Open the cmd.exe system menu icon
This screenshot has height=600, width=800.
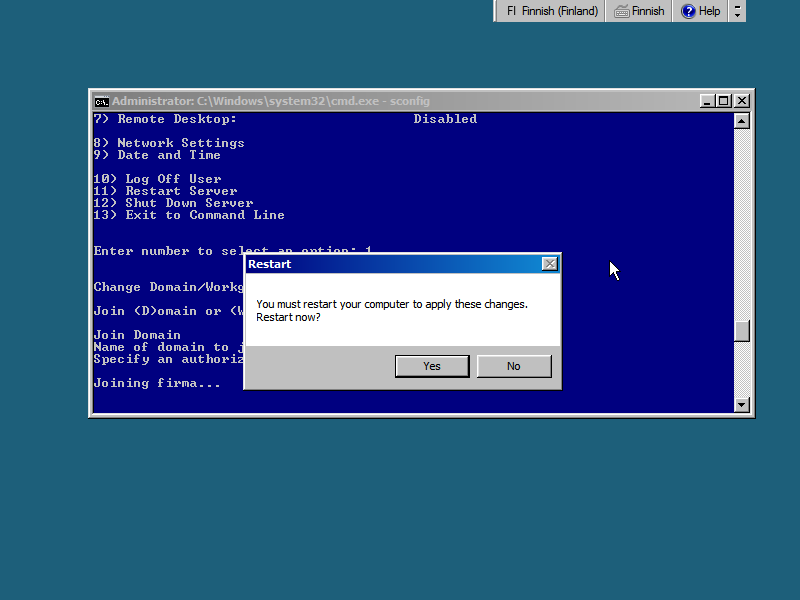101,101
